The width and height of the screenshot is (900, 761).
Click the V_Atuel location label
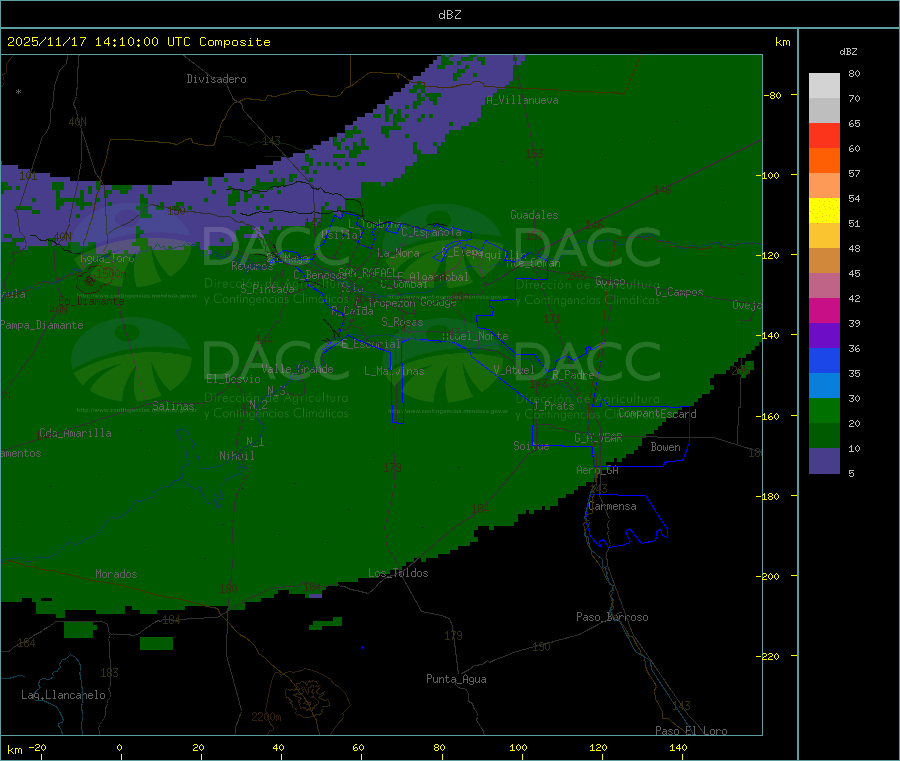(x=514, y=370)
